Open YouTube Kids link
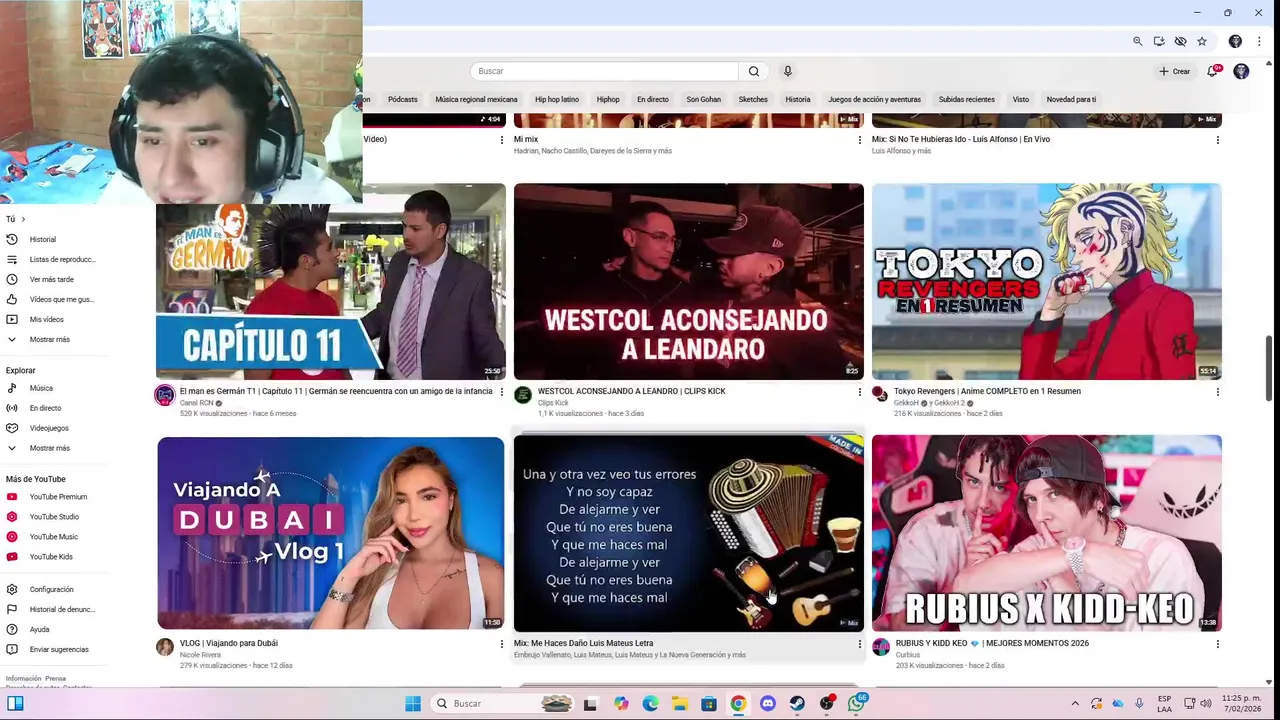The height and width of the screenshot is (720, 1280). click(x=51, y=557)
